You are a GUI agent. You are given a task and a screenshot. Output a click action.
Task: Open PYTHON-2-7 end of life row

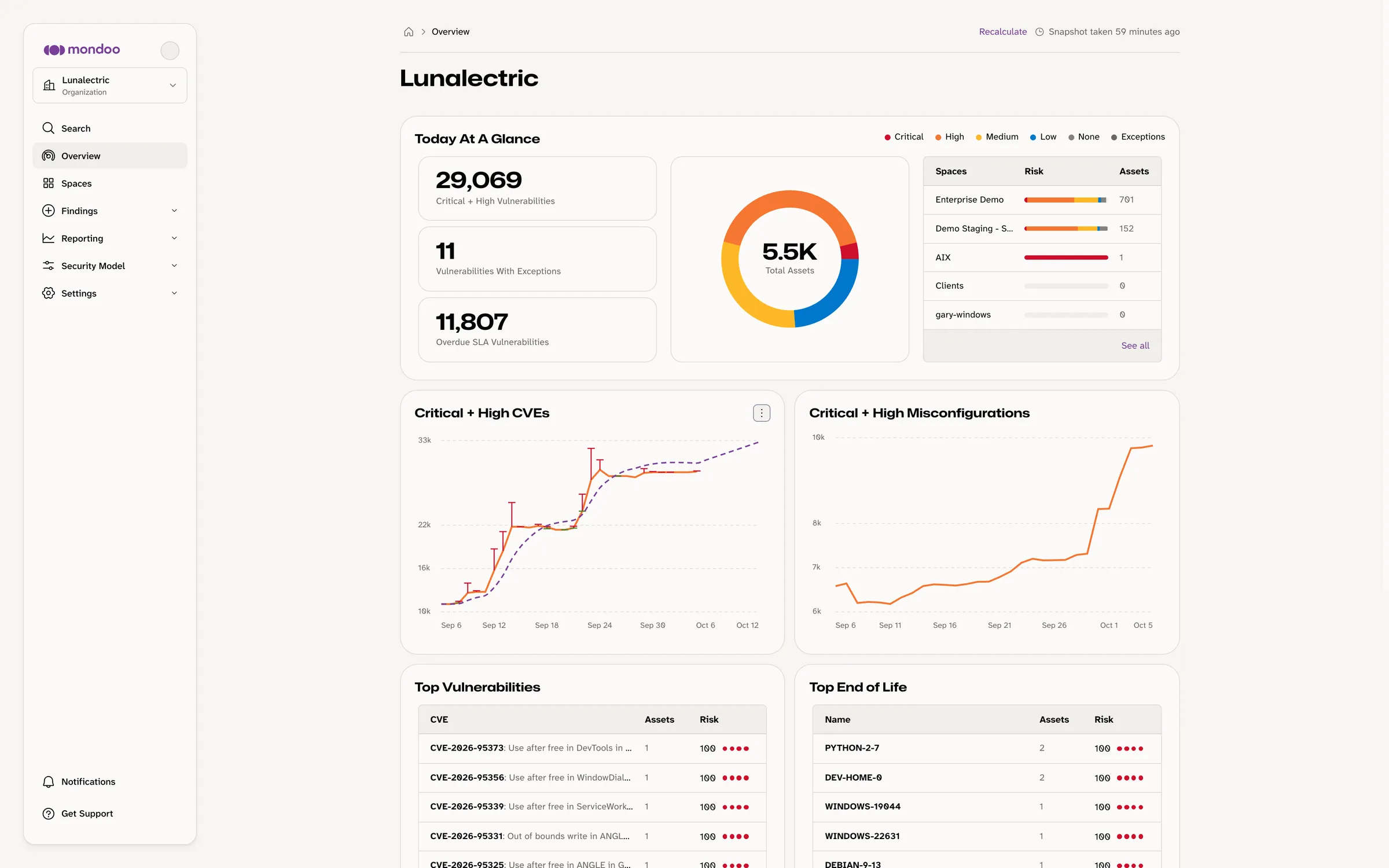(x=987, y=748)
